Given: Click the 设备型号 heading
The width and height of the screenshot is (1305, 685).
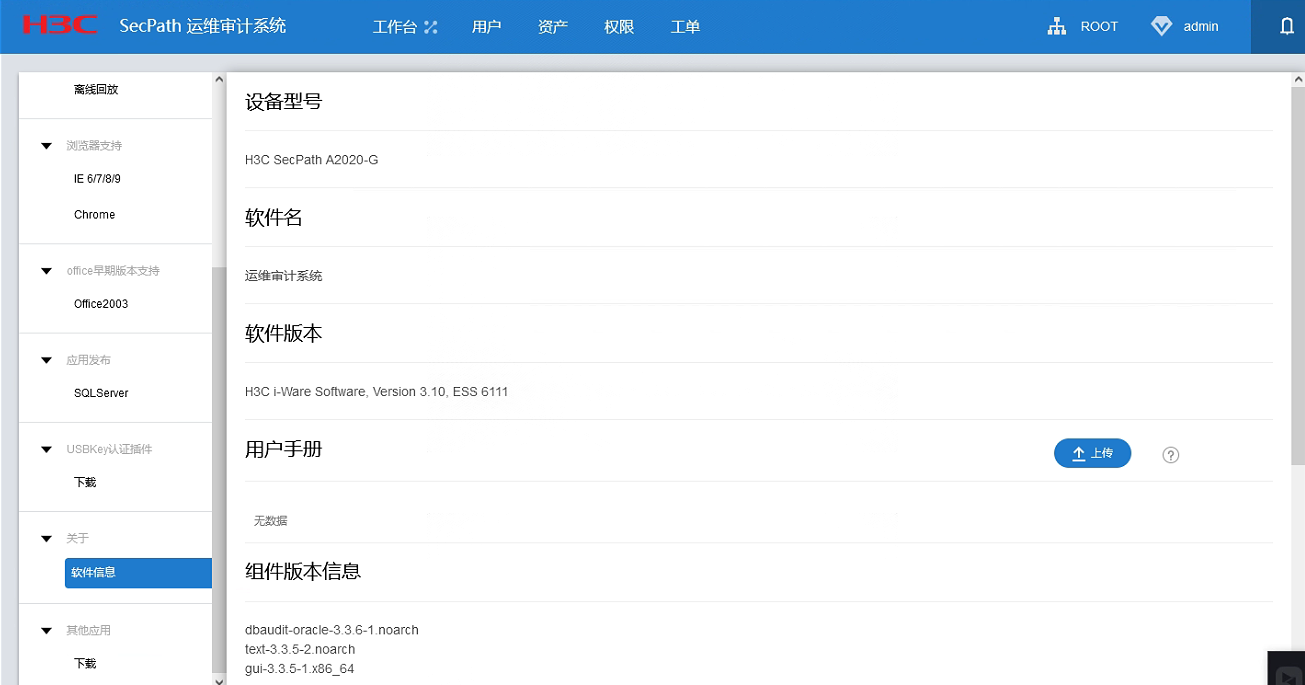Looking at the screenshot, I should [284, 102].
